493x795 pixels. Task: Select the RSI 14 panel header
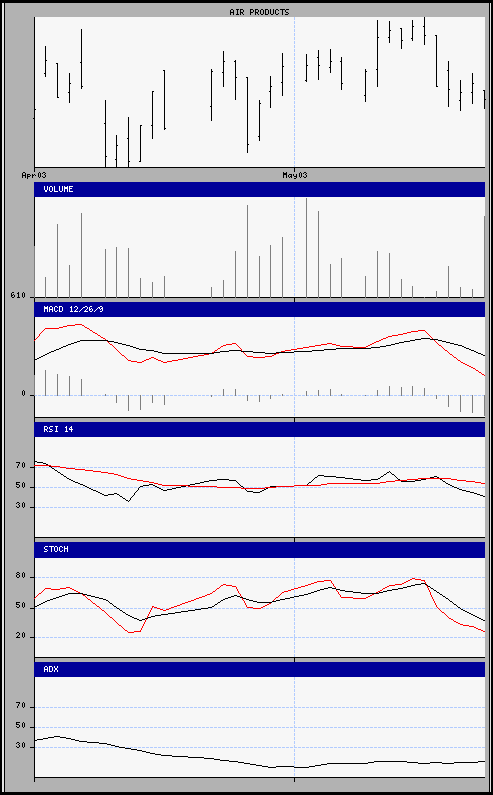(260, 429)
